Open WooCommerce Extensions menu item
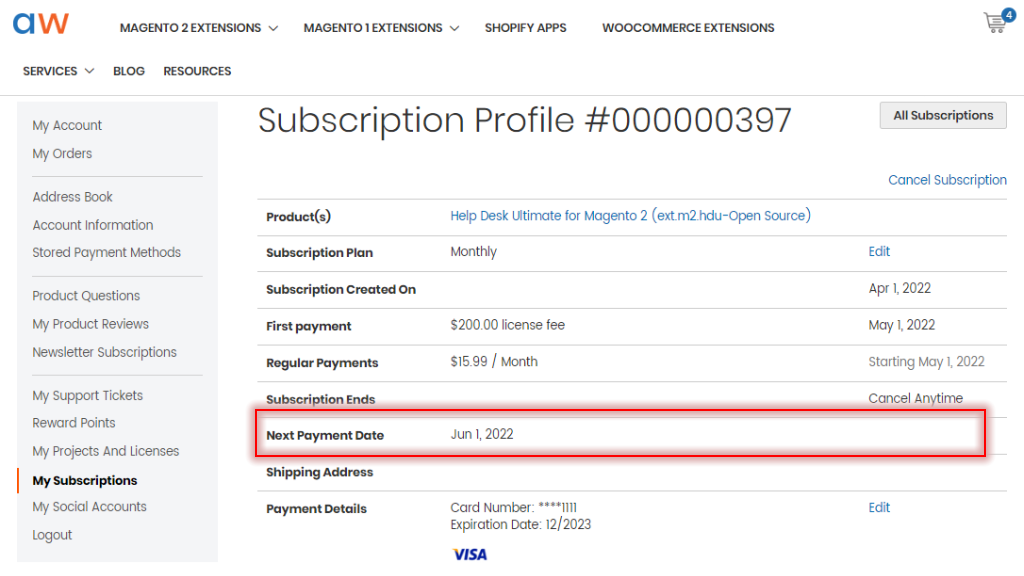Image resolution: width=1024 pixels, height=576 pixels. [688, 28]
